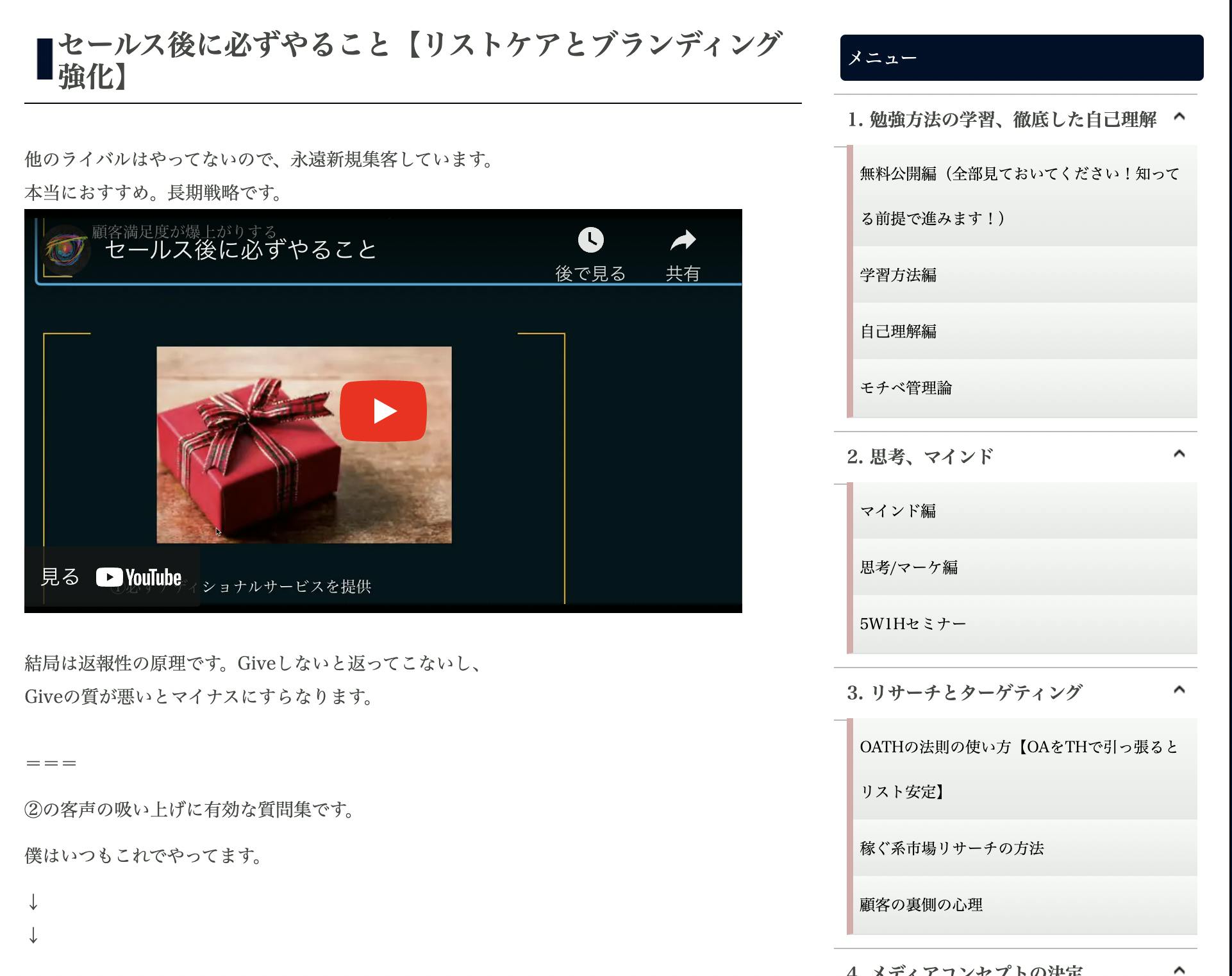The image size is (1232, 976).
Task: Click the channel avatar icon in video
Action: (x=66, y=249)
